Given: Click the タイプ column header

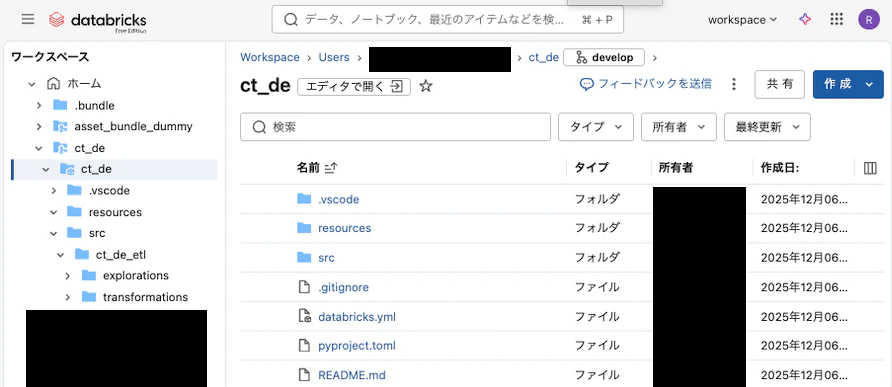Looking at the screenshot, I should [x=591, y=168].
